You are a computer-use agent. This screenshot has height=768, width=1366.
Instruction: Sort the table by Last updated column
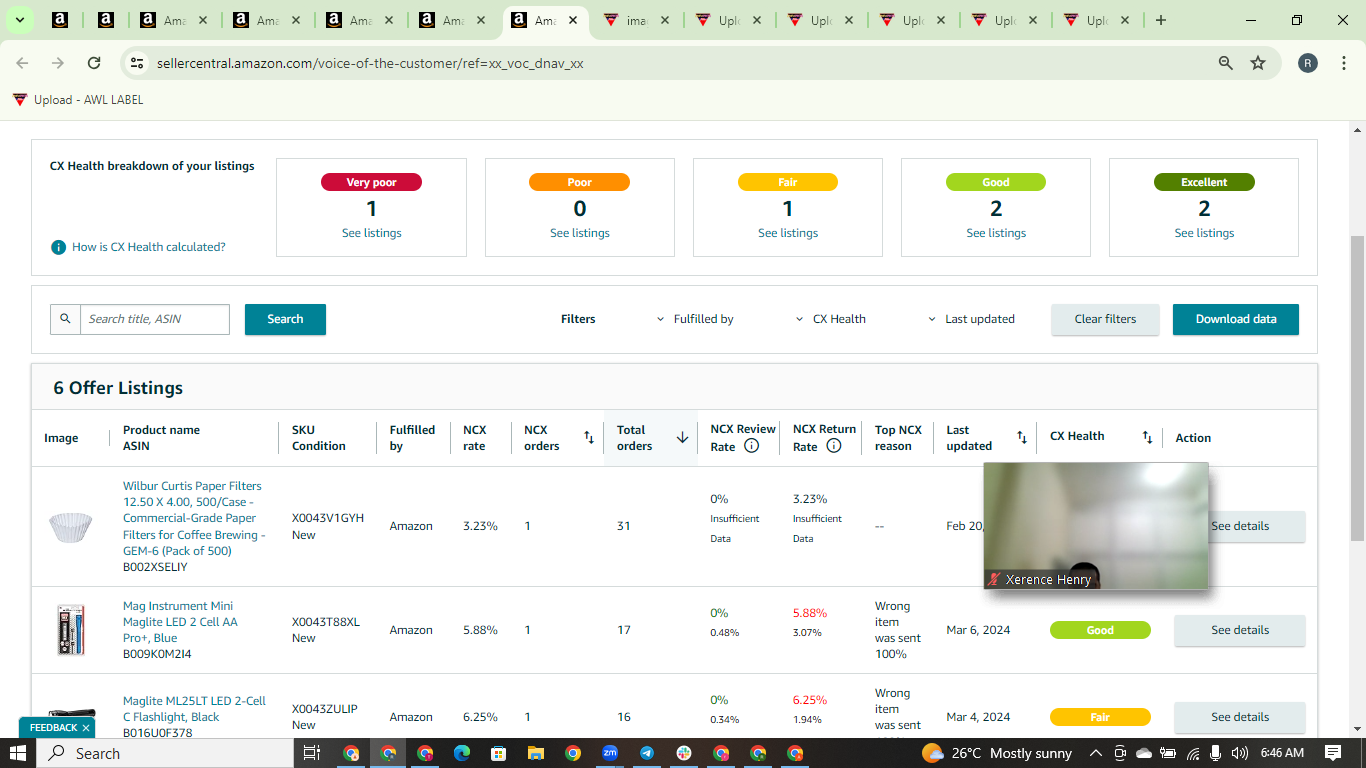1022,437
